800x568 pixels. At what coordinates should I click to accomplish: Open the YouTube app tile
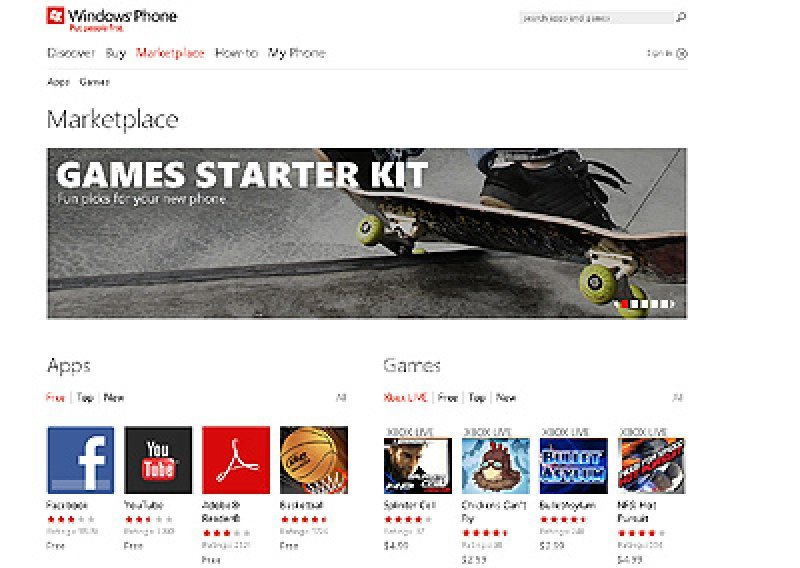pos(158,460)
